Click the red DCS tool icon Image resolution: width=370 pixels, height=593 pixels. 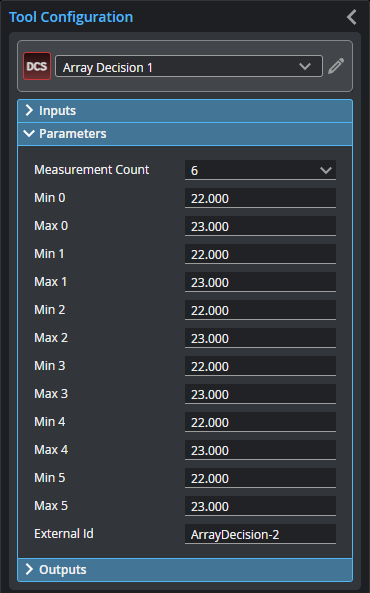(37, 66)
